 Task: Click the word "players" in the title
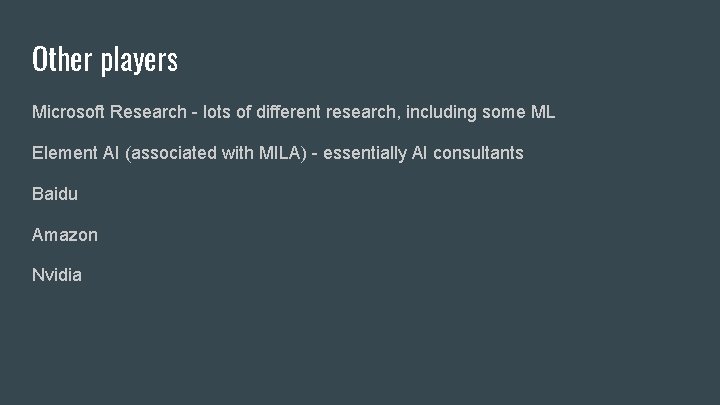pos(139,61)
